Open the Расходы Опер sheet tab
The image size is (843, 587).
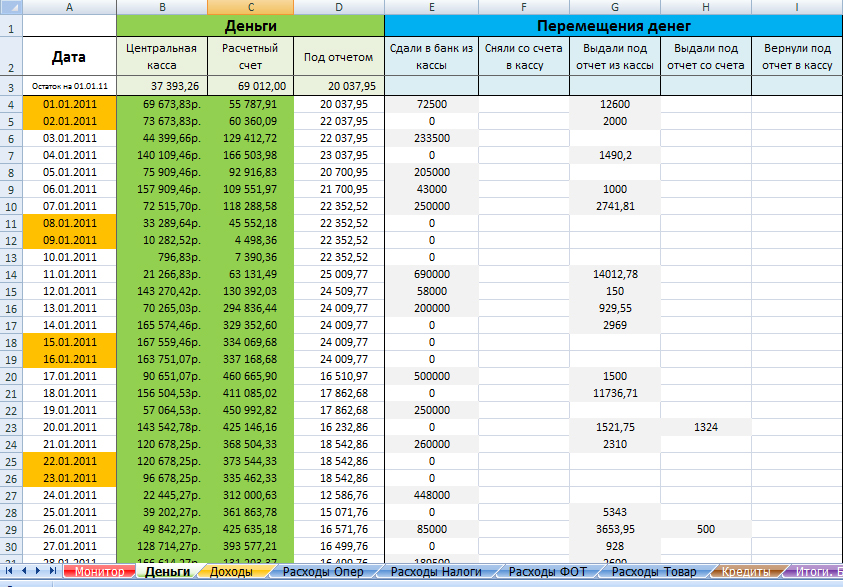coord(323,571)
